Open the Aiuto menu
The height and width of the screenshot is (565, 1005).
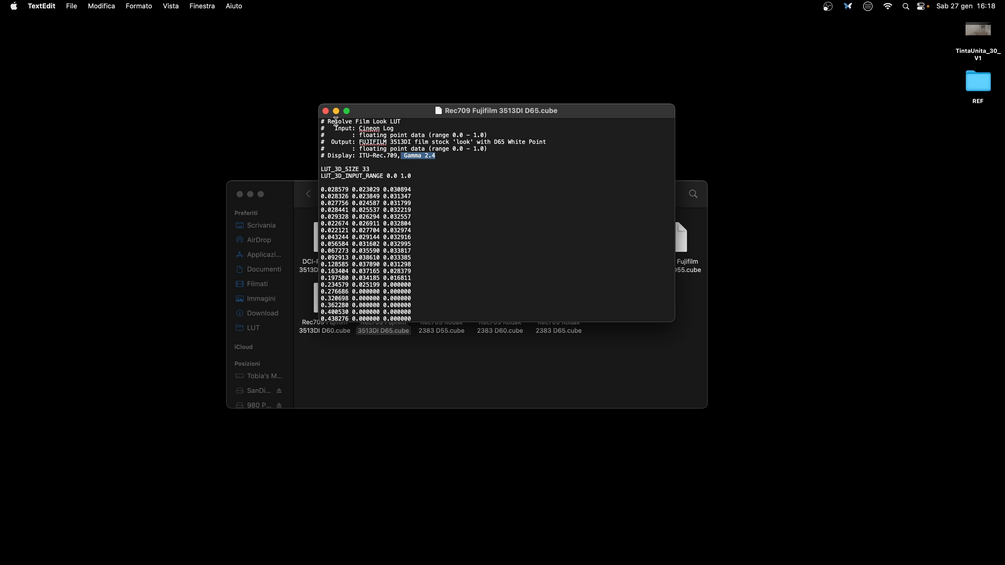[233, 6]
